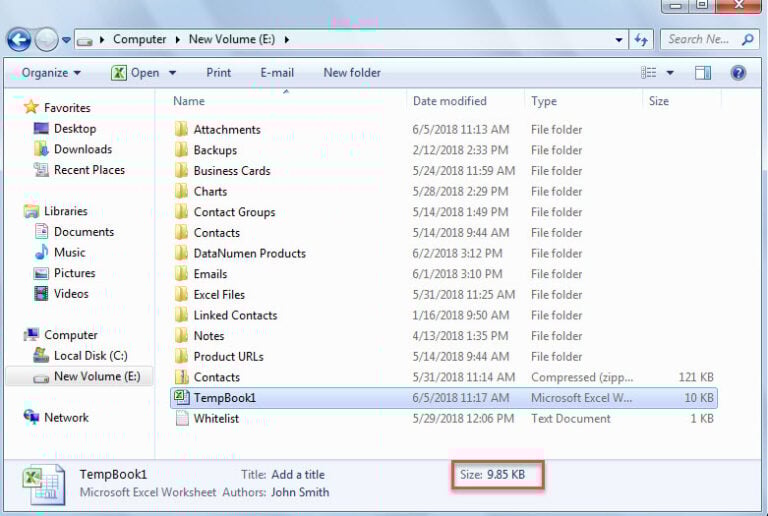This screenshot has width=768, height=516.
Task: Select the Emails folder icon
Action: click(x=181, y=274)
